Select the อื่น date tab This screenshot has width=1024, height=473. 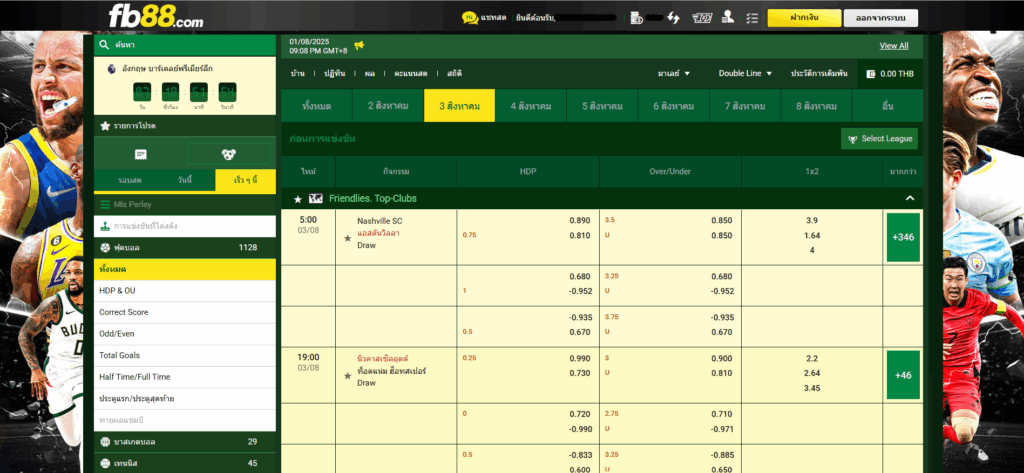coord(888,106)
